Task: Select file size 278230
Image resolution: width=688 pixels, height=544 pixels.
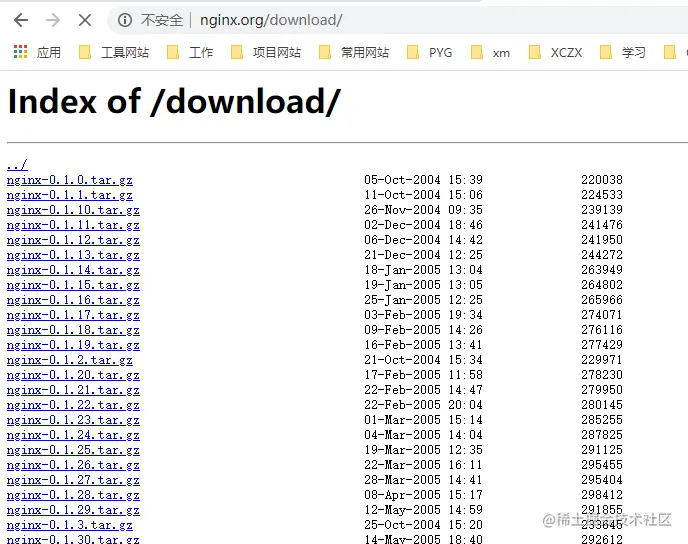Action: point(602,375)
